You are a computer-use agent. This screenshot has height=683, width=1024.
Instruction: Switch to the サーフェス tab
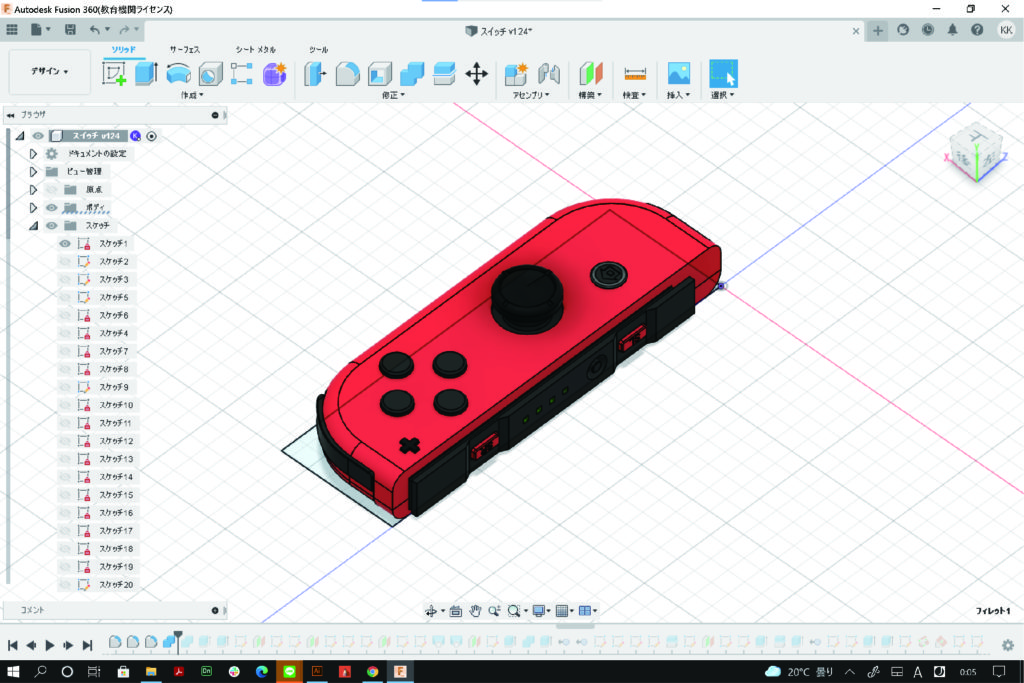click(x=185, y=49)
